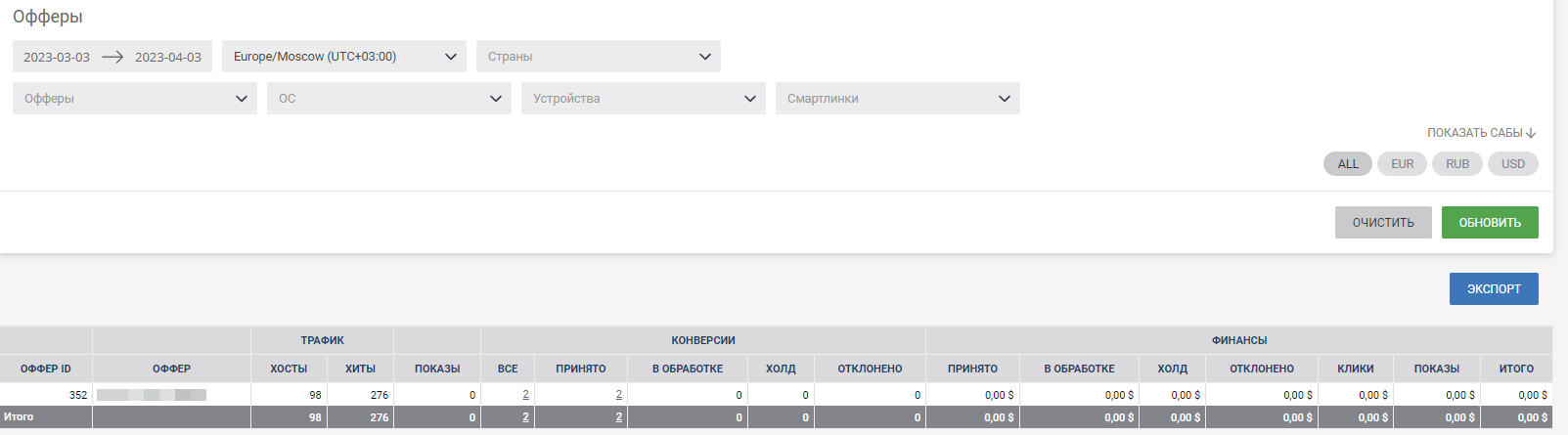Viewport: 1568px width, 435px height.
Task: Click the start date 2023-03-03 field
Action: pos(57,58)
